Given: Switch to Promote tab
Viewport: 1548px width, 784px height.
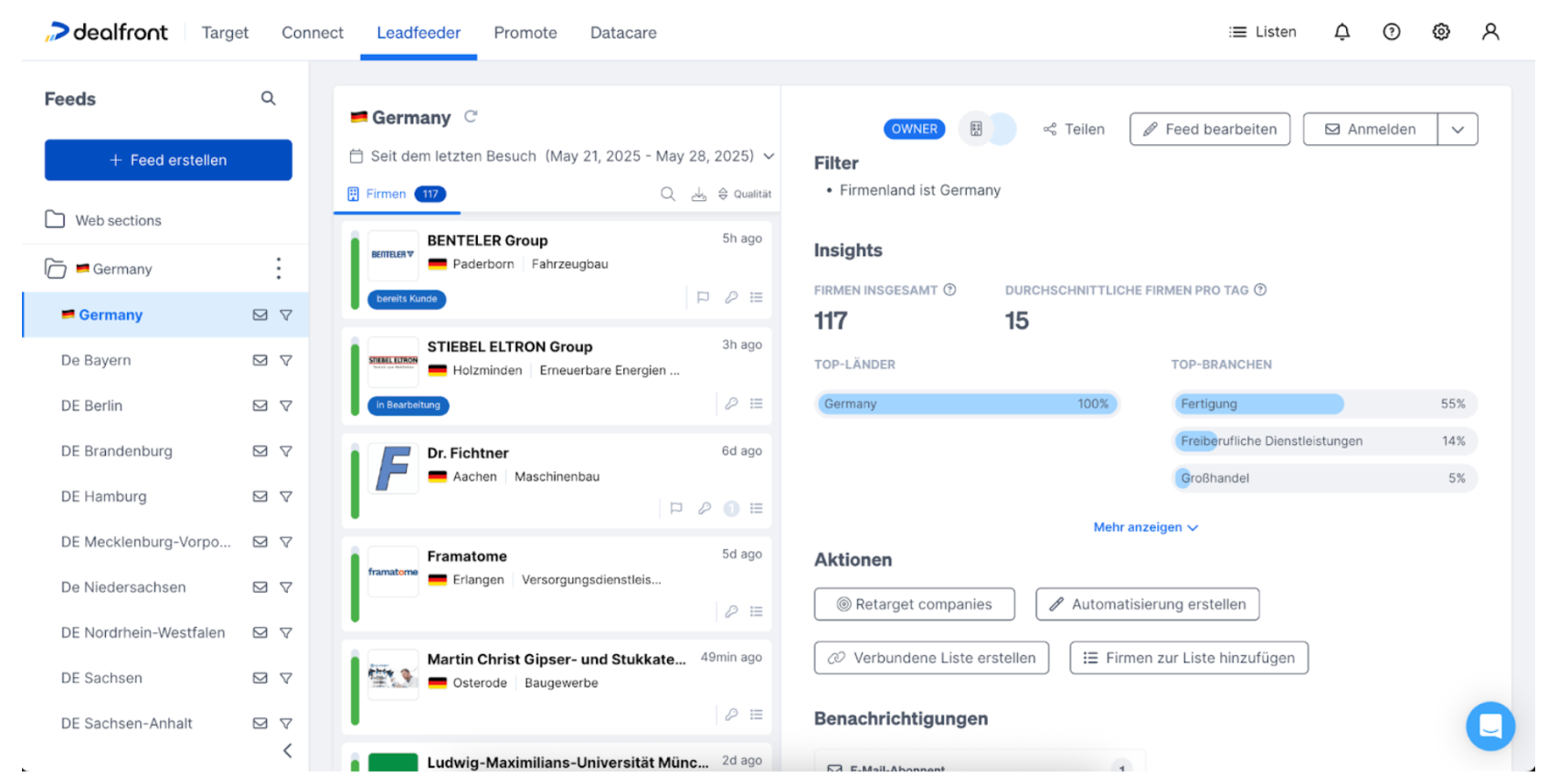Looking at the screenshot, I should point(525,33).
